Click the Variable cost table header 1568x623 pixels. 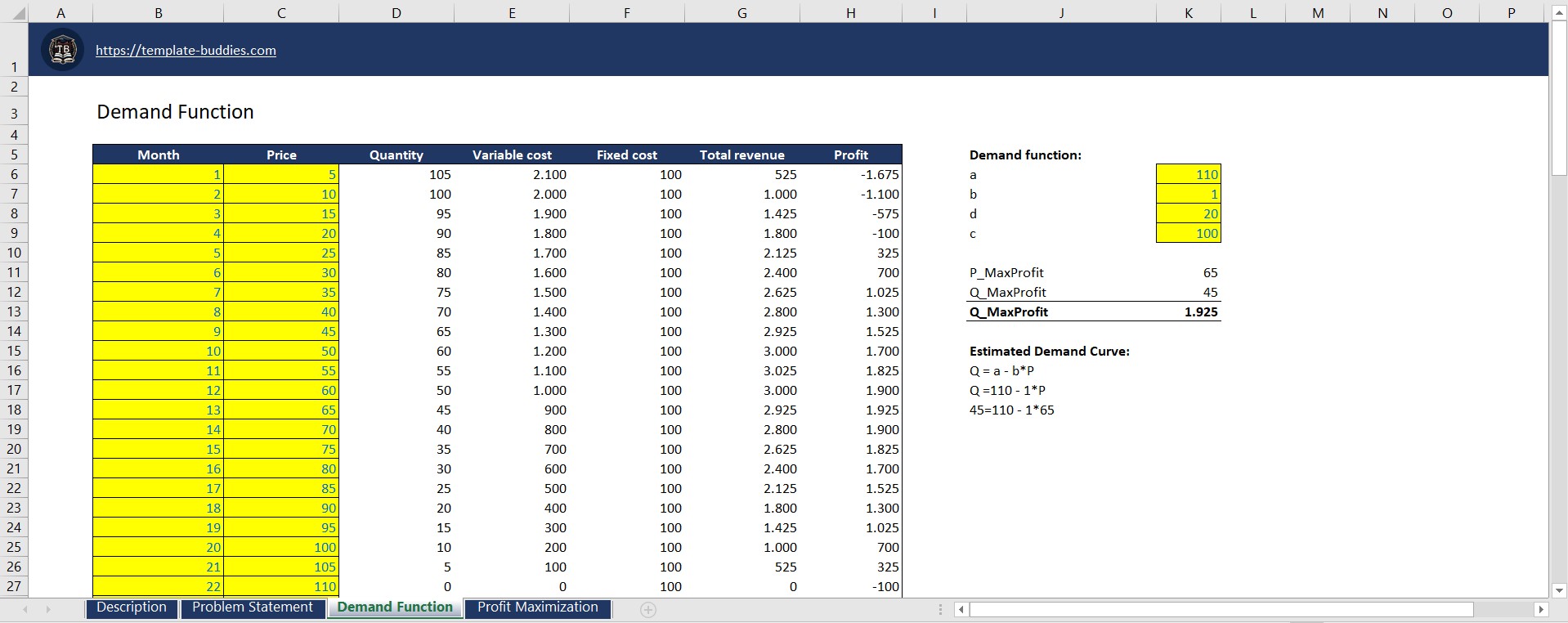[512, 155]
